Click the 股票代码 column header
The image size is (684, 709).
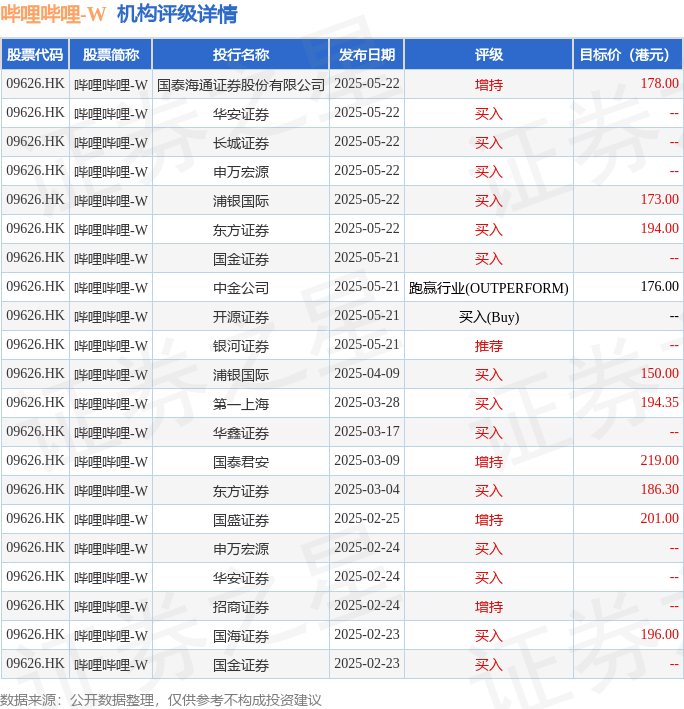click(35, 55)
